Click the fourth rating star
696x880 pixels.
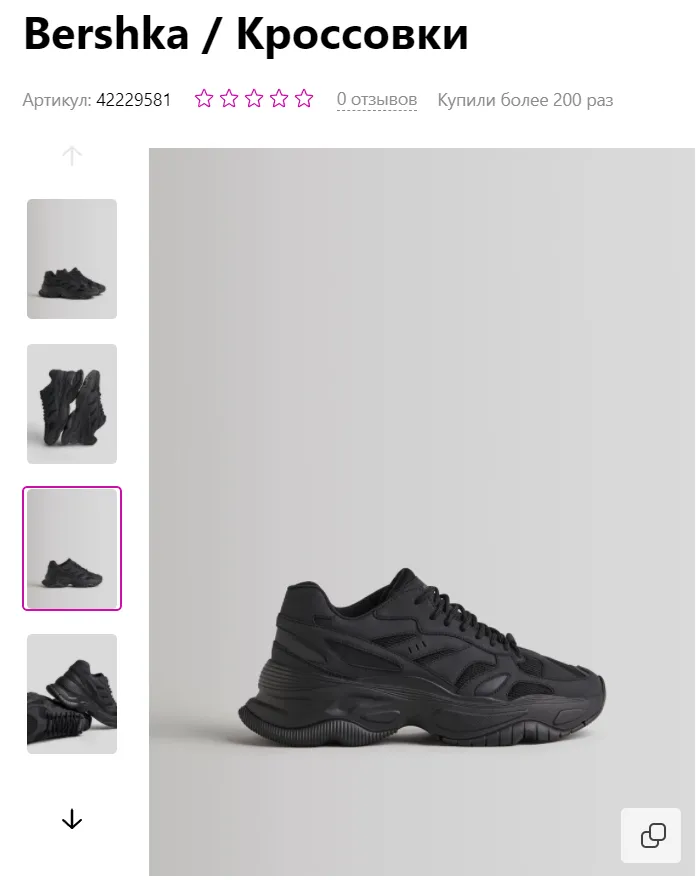(x=279, y=99)
